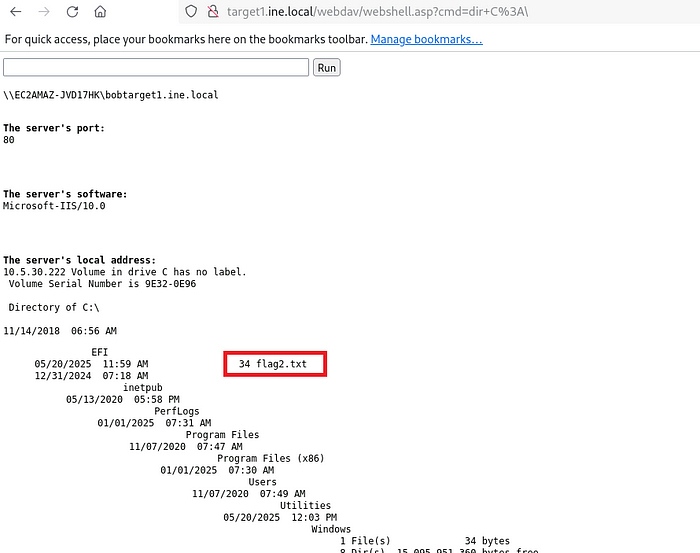Select the 05/13/2020 05:58 PM timestamp
This screenshot has width=700, height=553.
click(x=123, y=399)
